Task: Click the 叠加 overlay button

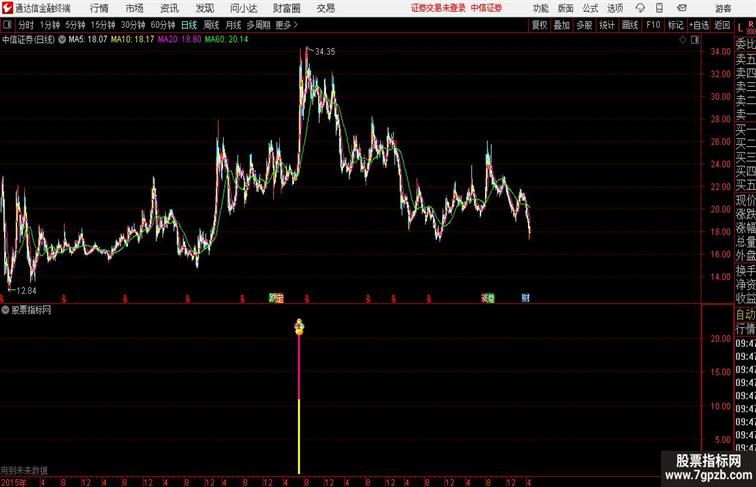Action: [562, 25]
